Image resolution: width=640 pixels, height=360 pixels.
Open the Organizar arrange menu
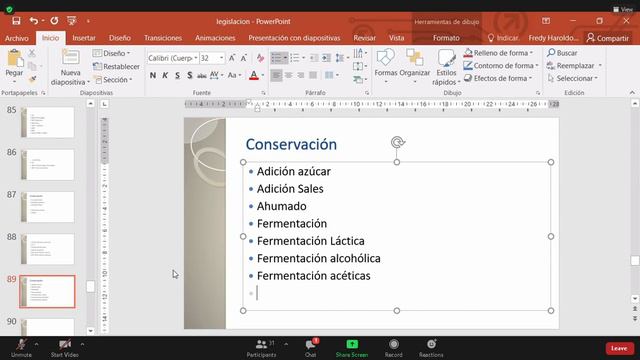click(x=415, y=67)
